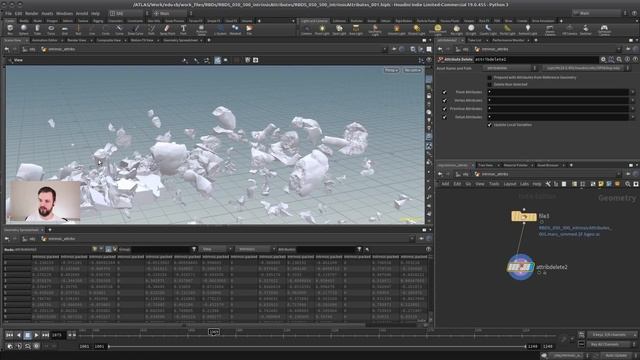Screen dimensions: 640x360
Task: Select the Sphere shelf tool
Action: point(24,29)
